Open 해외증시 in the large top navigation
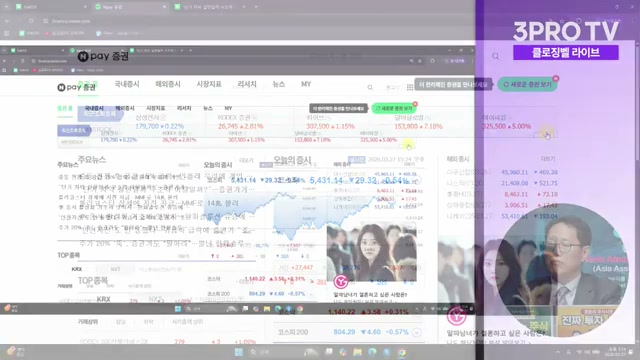 click(x=168, y=84)
